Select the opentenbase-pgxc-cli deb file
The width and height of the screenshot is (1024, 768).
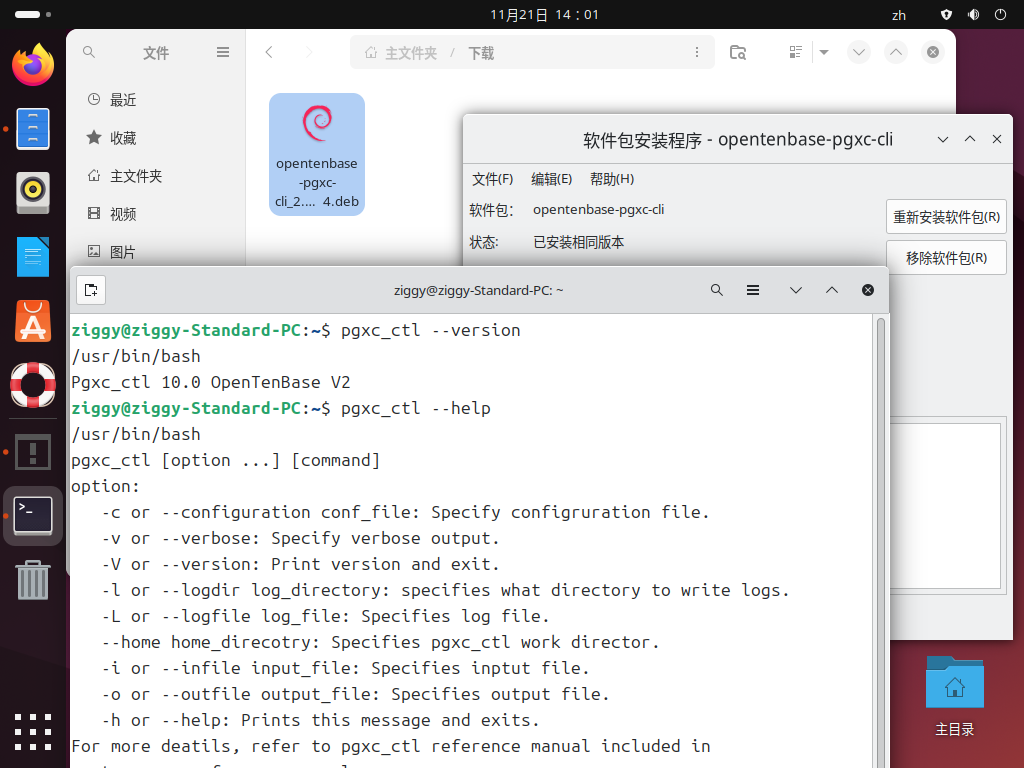coord(317,154)
